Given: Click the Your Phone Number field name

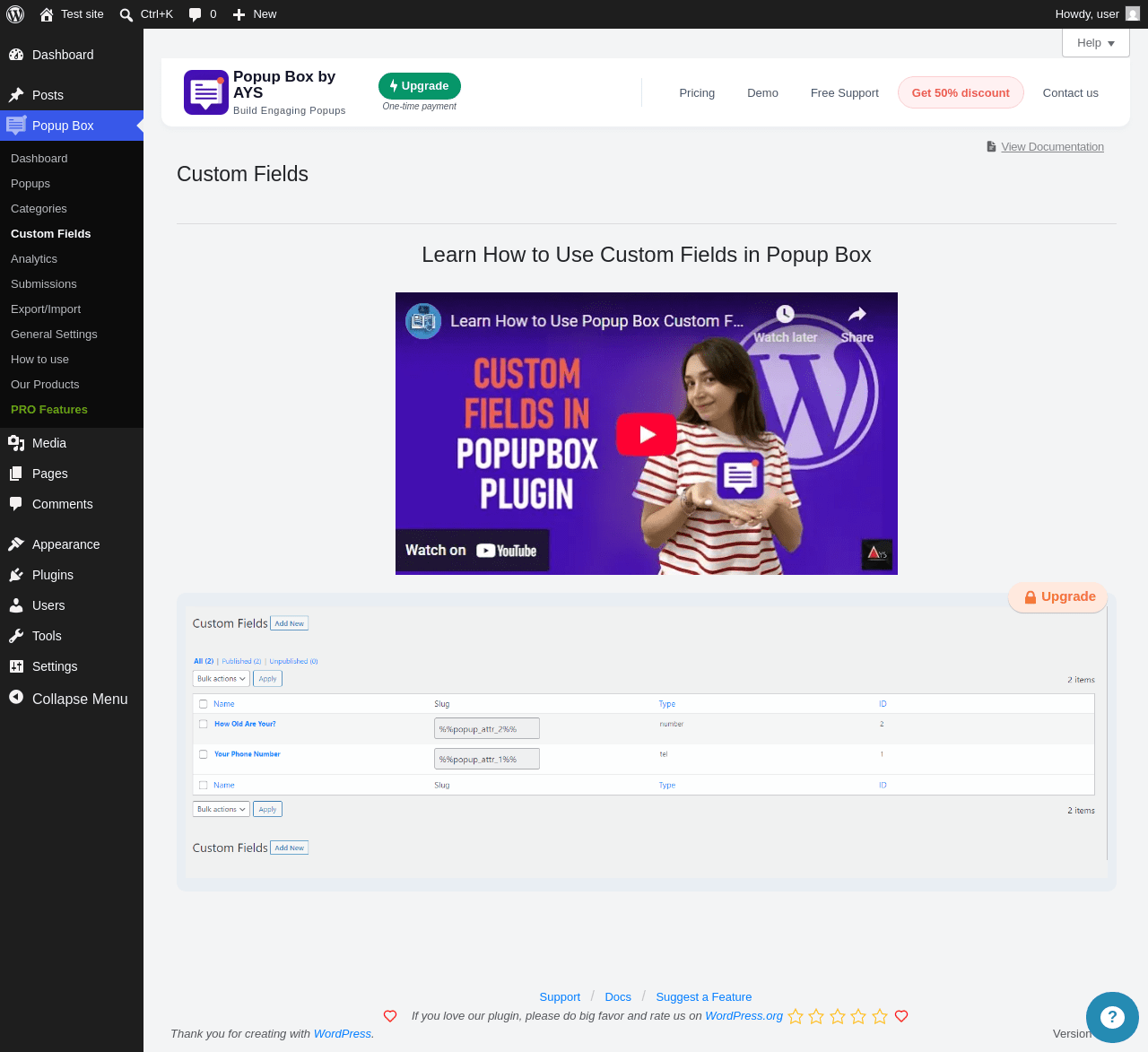Looking at the screenshot, I should click(x=248, y=754).
